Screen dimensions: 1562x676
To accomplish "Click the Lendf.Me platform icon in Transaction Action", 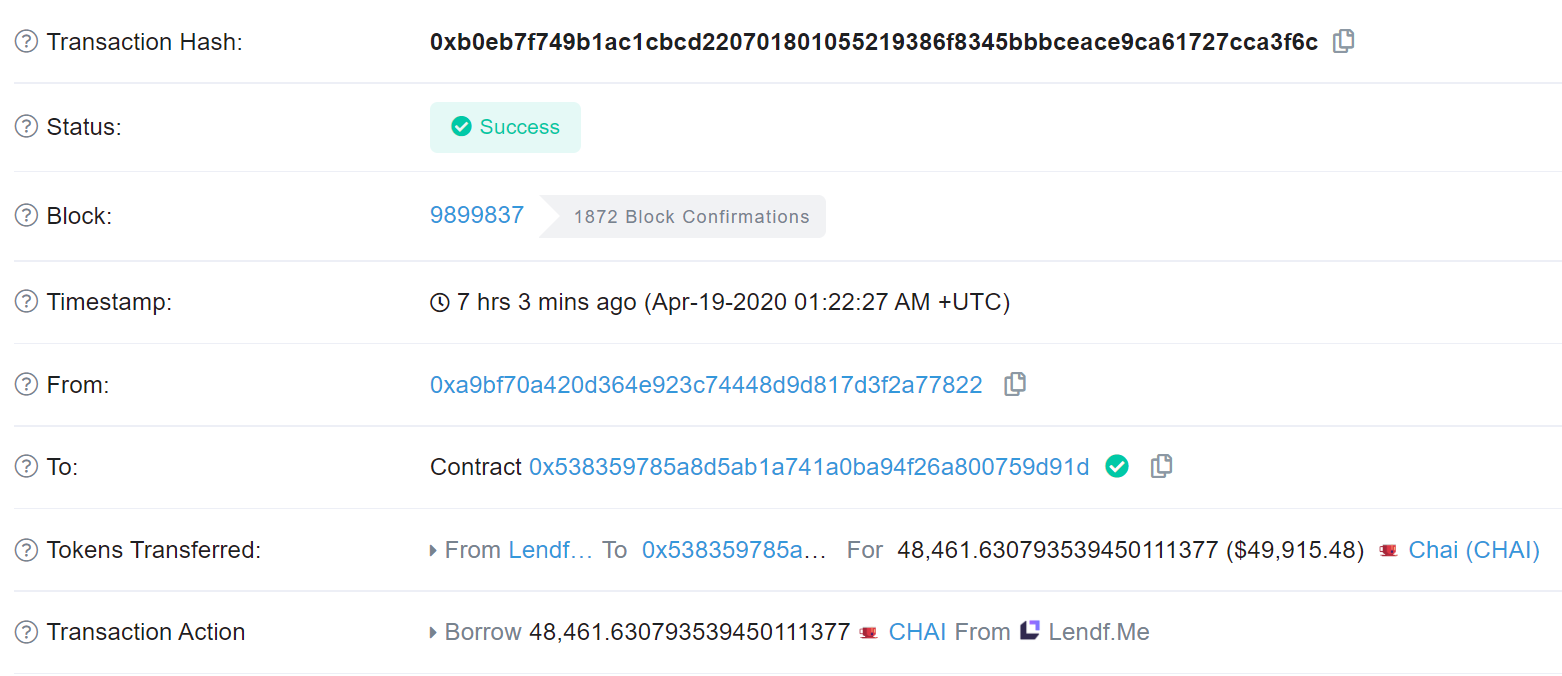I will click(x=1030, y=631).
